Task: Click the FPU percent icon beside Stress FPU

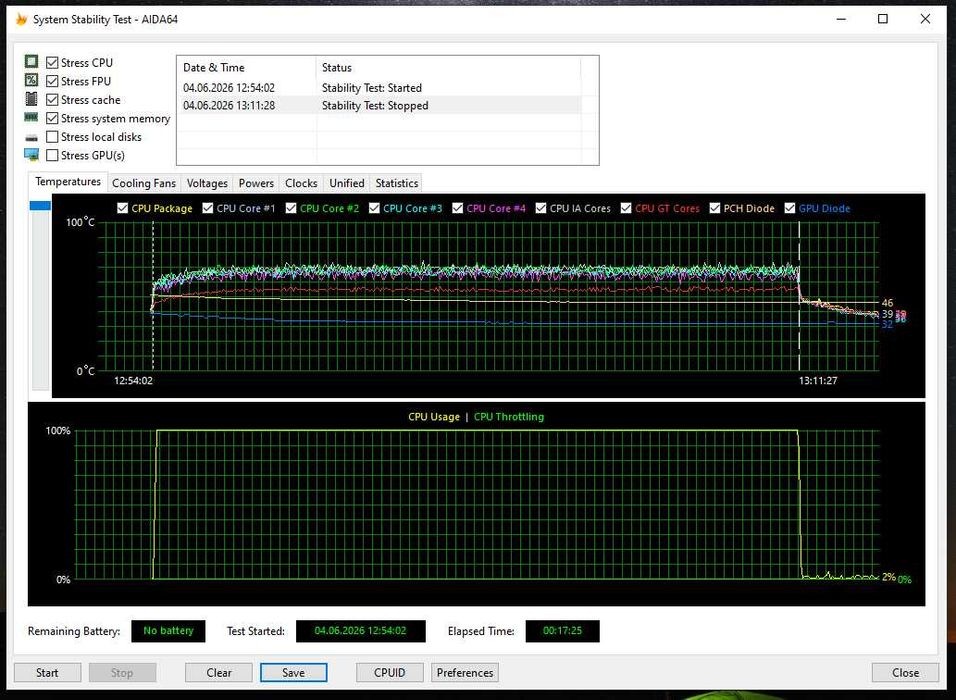Action: tap(32, 80)
